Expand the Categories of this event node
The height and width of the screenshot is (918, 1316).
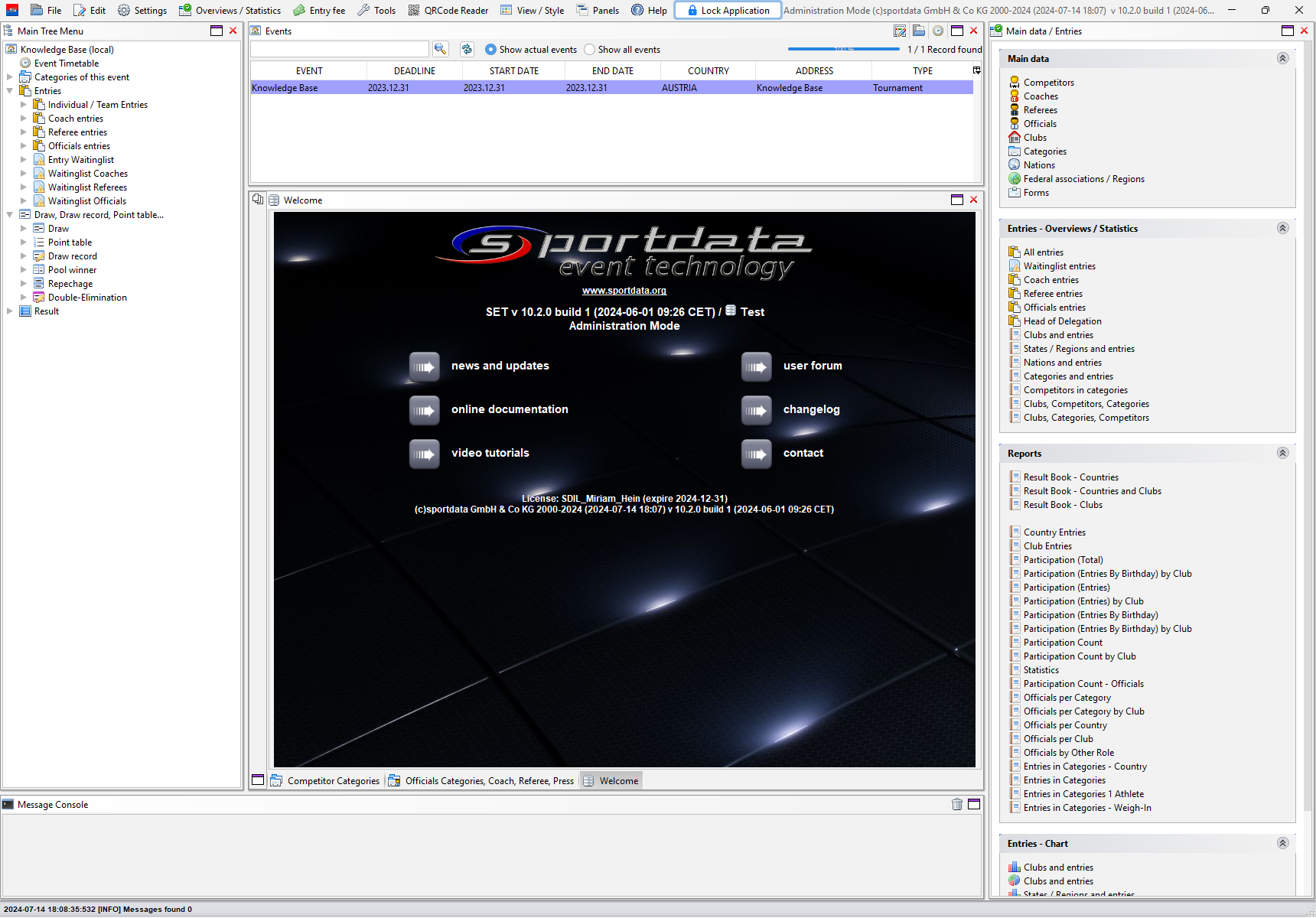(x=10, y=77)
